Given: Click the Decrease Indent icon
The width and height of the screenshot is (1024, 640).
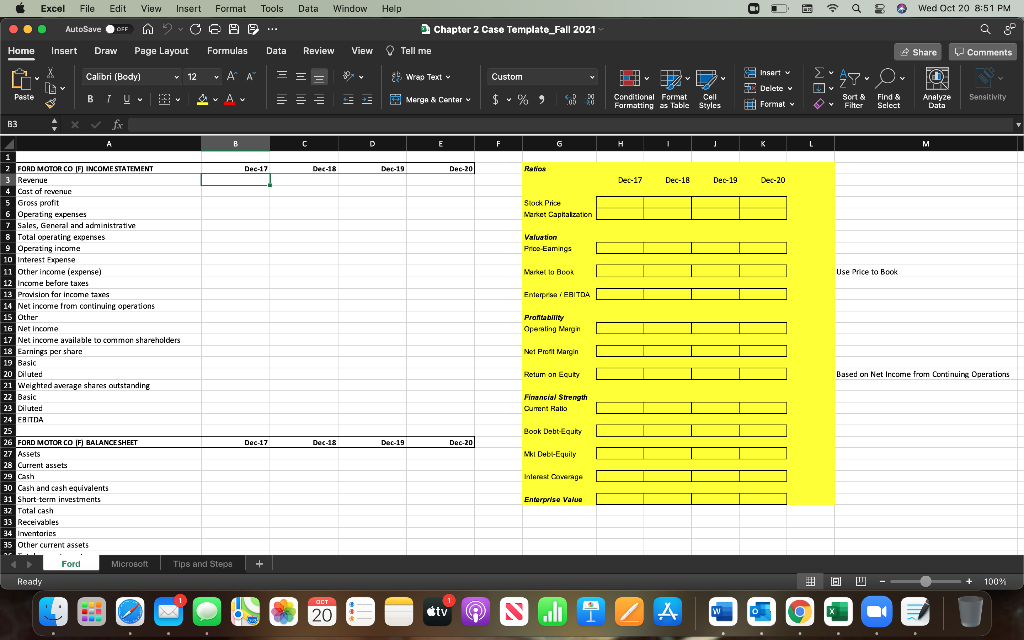Looking at the screenshot, I should click(348, 99).
